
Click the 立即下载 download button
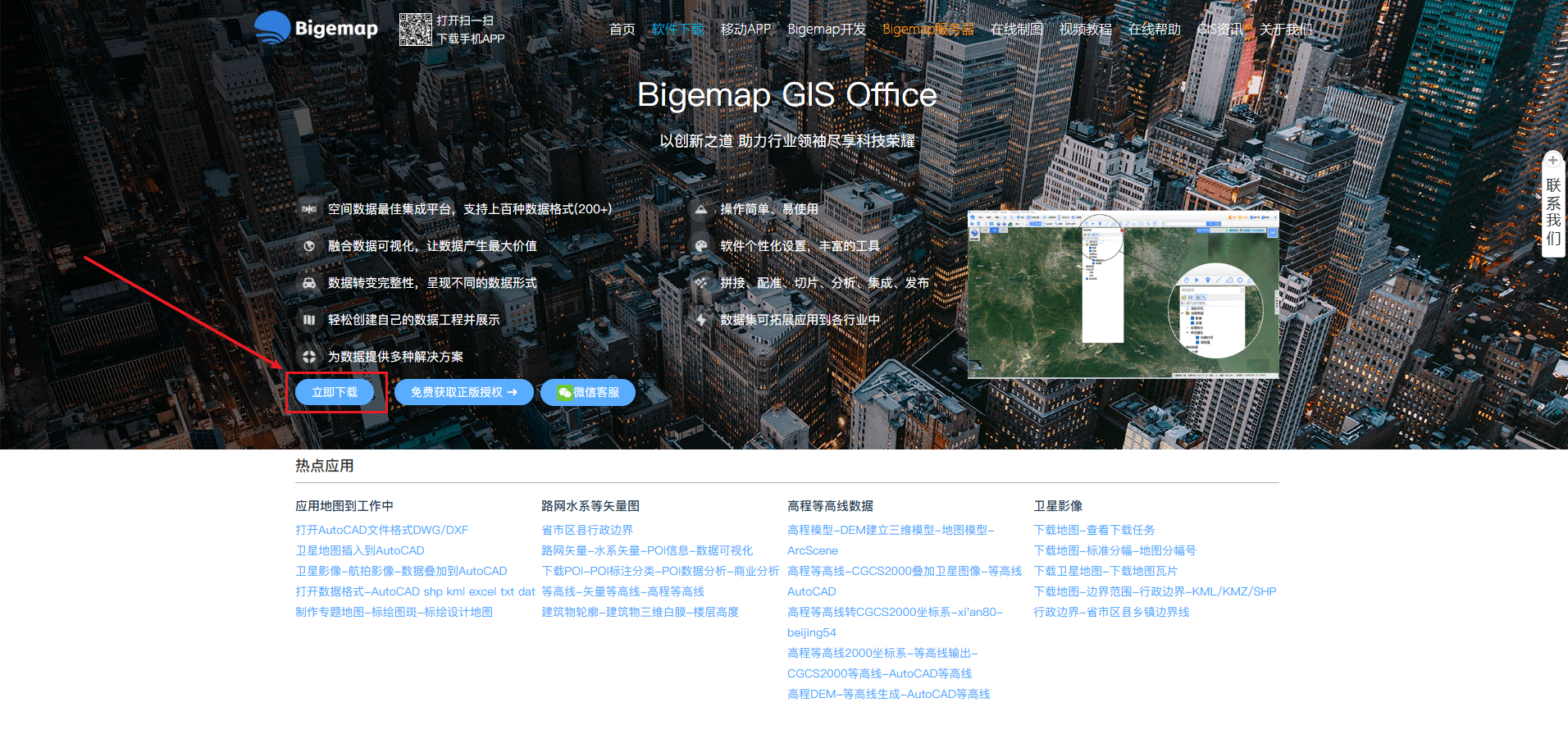coord(335,393)
